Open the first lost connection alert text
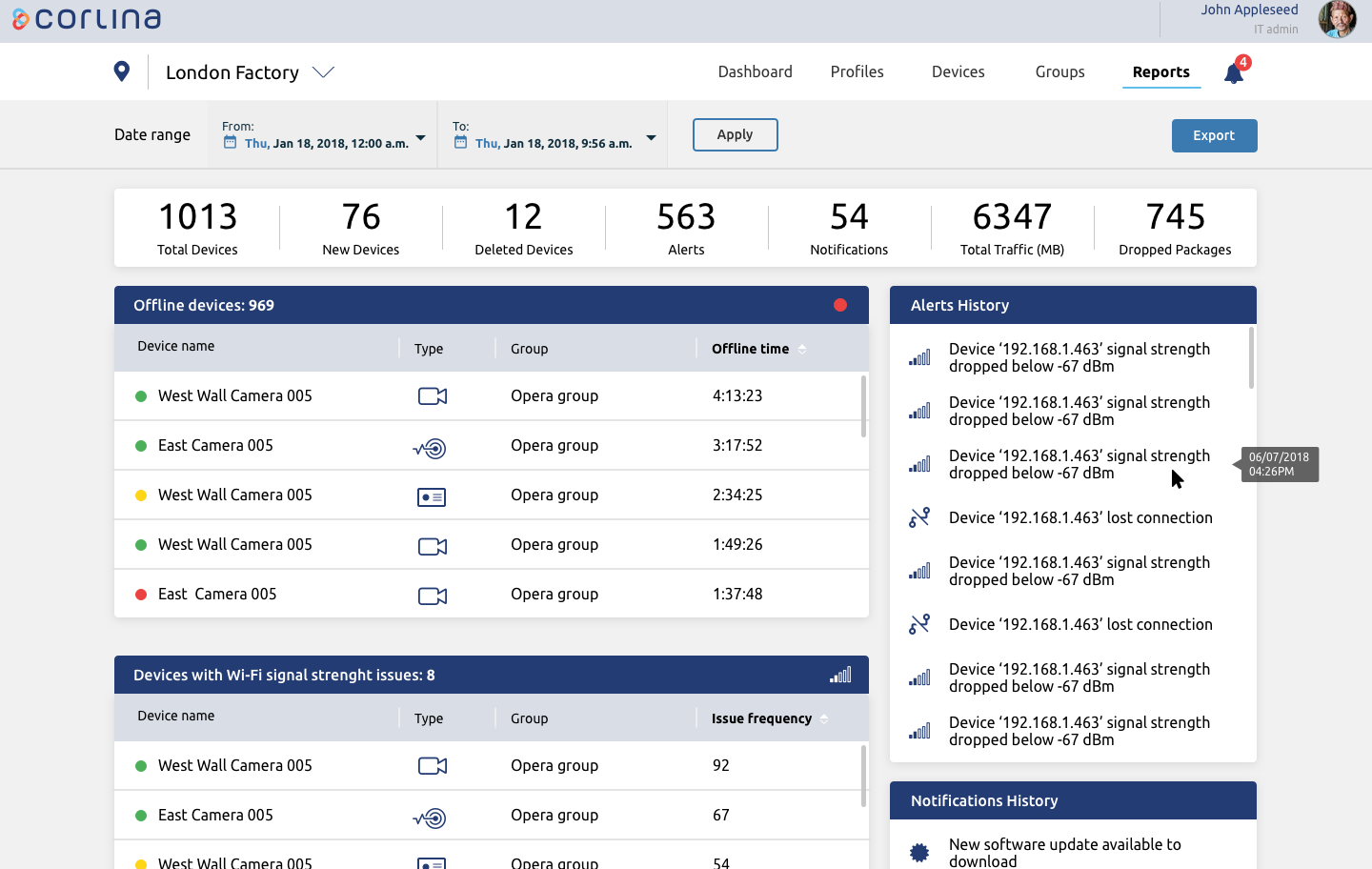Image resolution: width=1372 pixels, height=869 pixels. [1080, 517]
